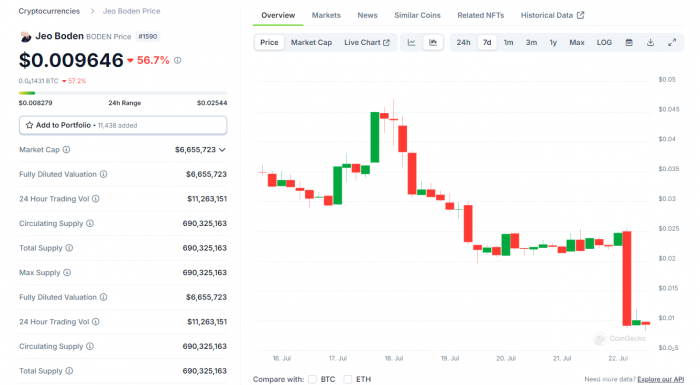This screenshot has height=385, width=700.
Task: Click the 24h high value $0.02544
Action: pyautogui.click(x=212, y=103)
